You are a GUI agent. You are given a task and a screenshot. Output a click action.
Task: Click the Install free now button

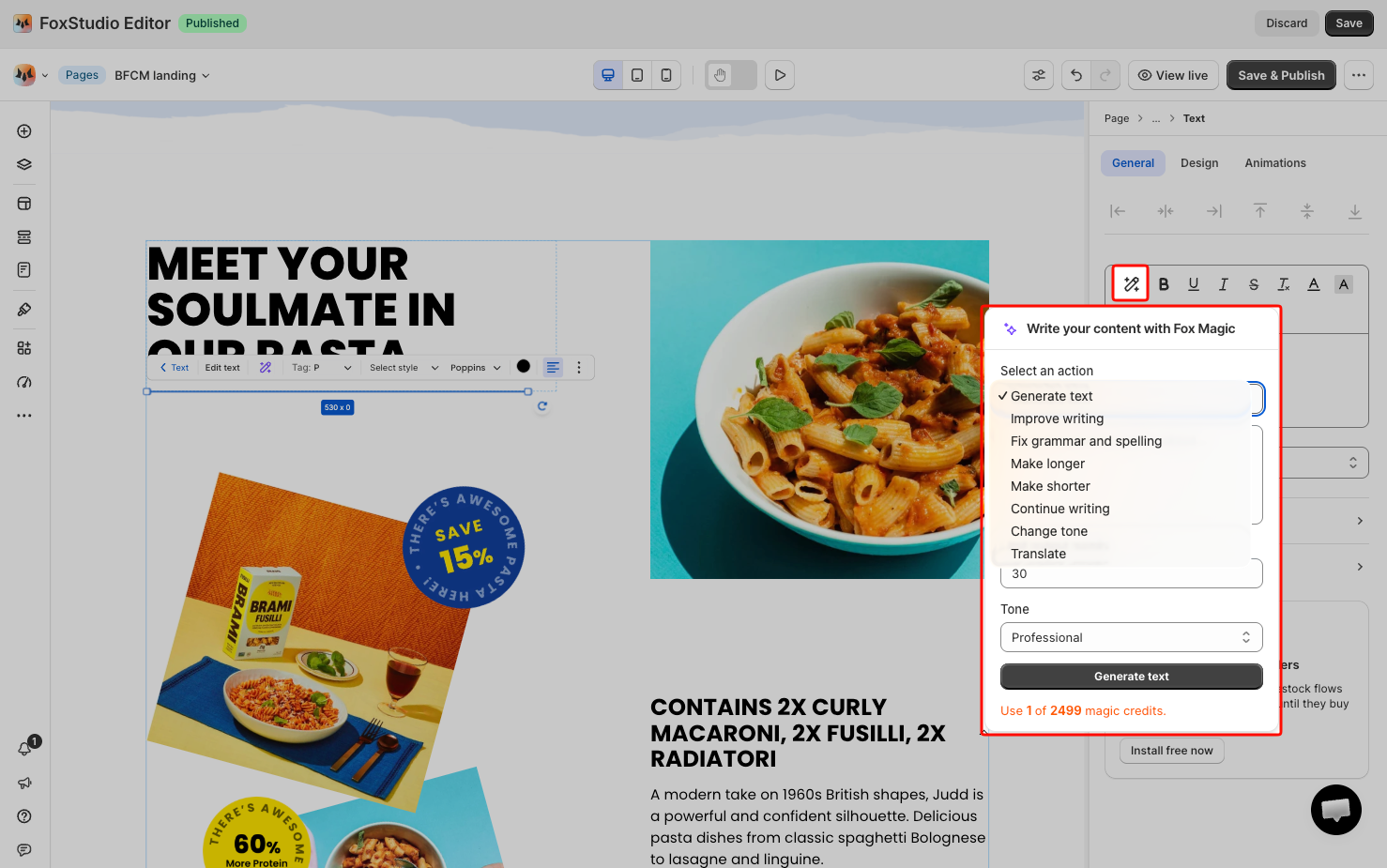pyautogui.click(x=1171, y=751)
